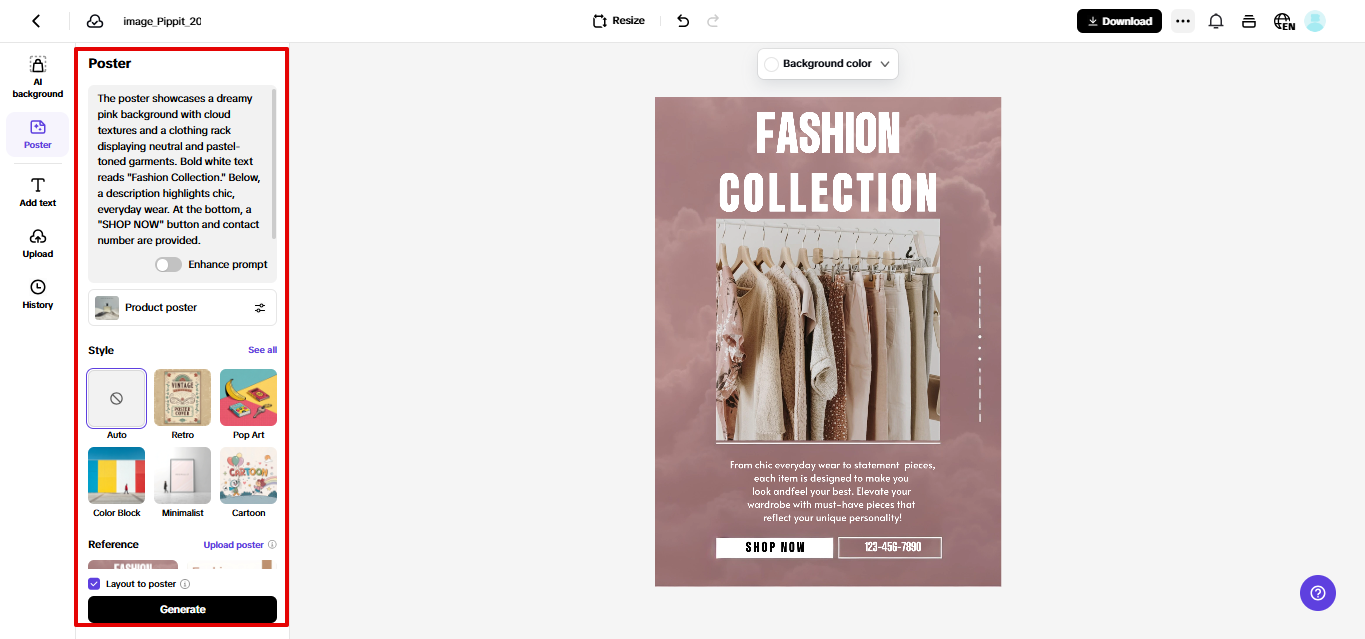Open Product poster settings sliders icon
This screenshot has height=639, width=1365.
coord(260,308)
